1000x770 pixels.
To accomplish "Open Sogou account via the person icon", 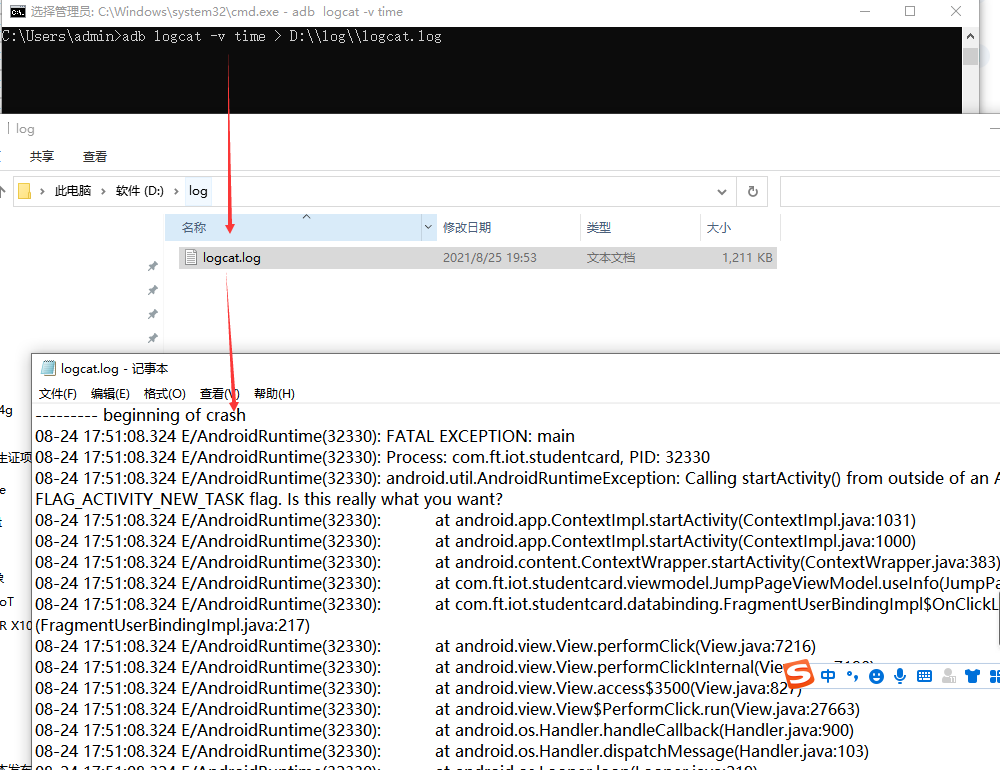I will click(948, 675).
